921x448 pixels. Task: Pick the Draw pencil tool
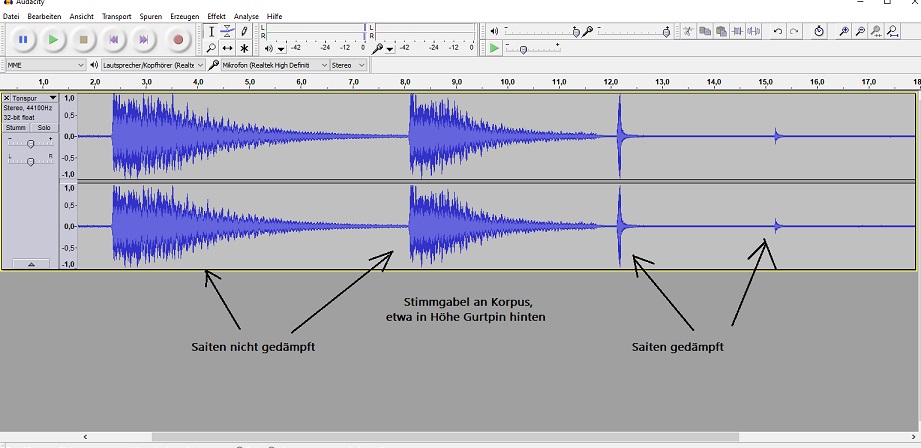pyautogui.click(x=244, y=32)
